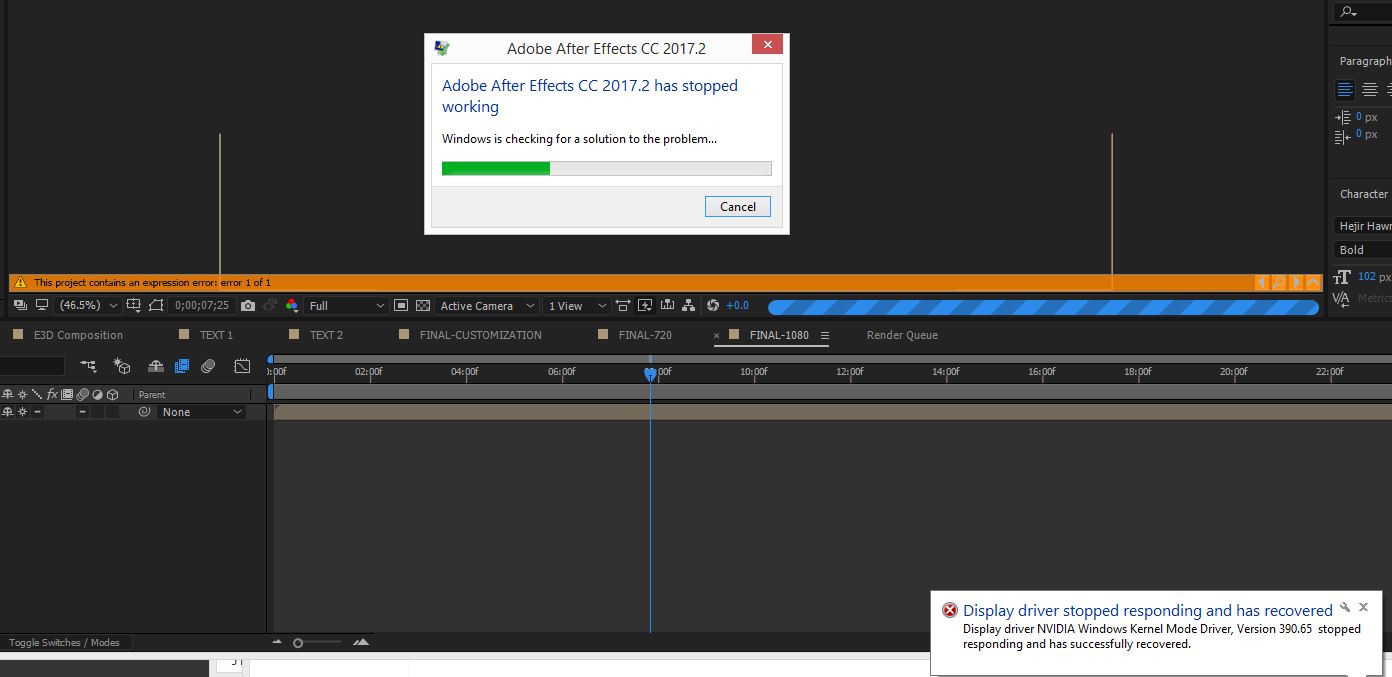Click the fx effects column header icon
Viewport: 1392px width, 677px height.
click(x=52, y=394)
